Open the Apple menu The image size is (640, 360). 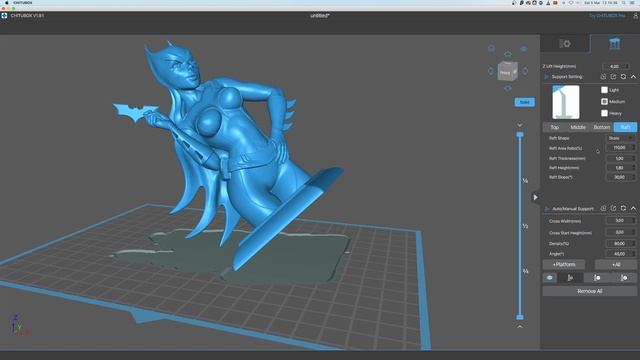(x=7, y=2)
